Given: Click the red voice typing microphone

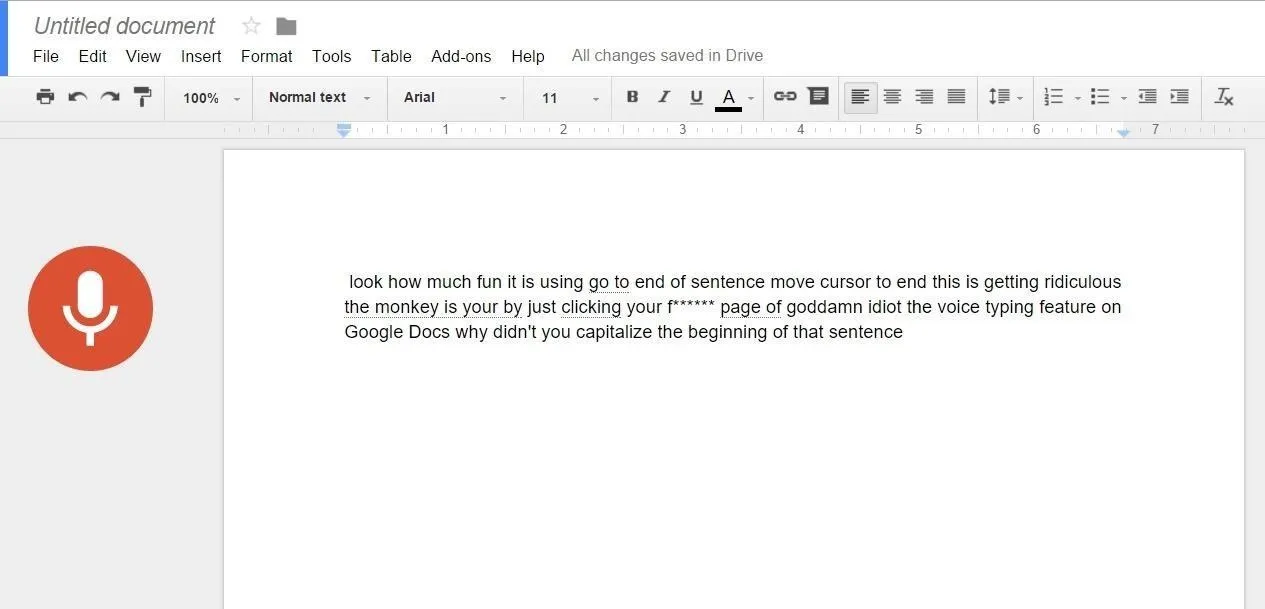Looking at the screenshot, I should click(x=90, y=308).
